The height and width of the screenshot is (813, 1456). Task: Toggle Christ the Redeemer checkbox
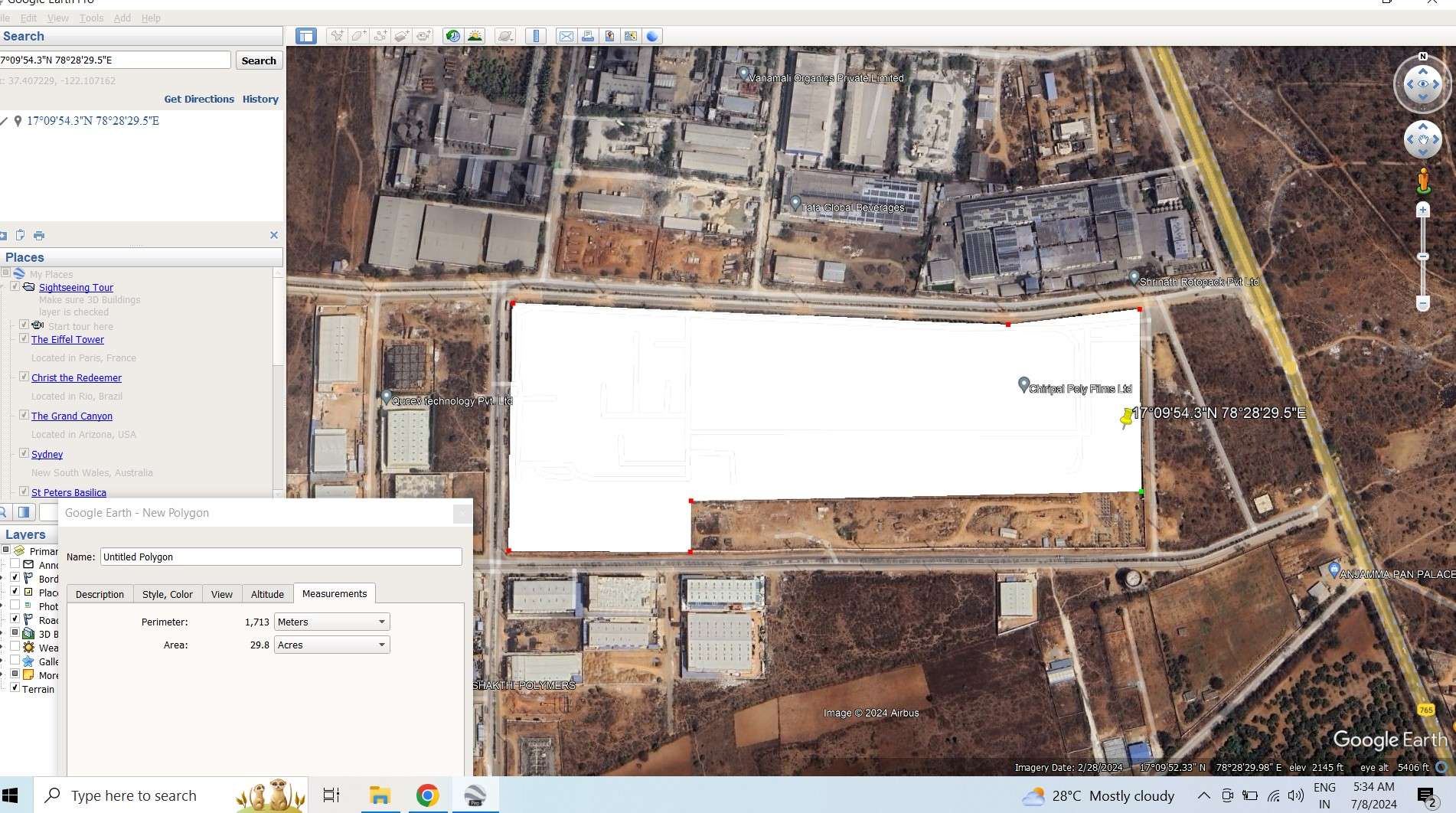coord(24,377)
